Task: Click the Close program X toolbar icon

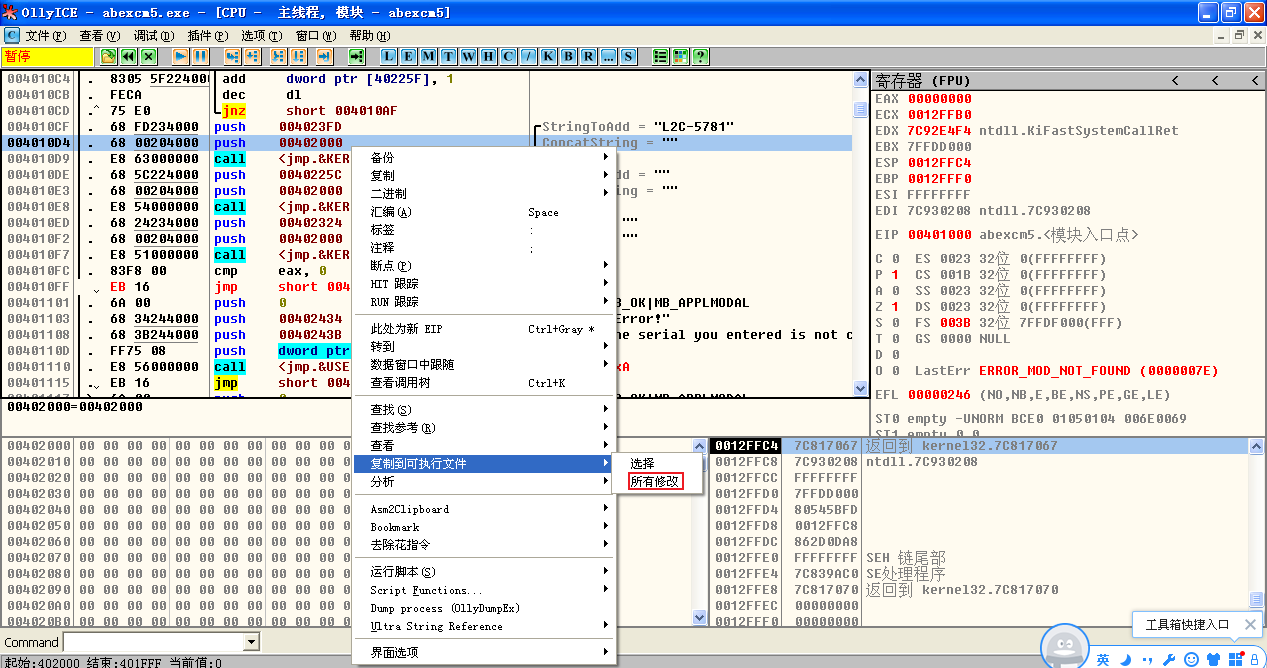Action: [148, 56]
